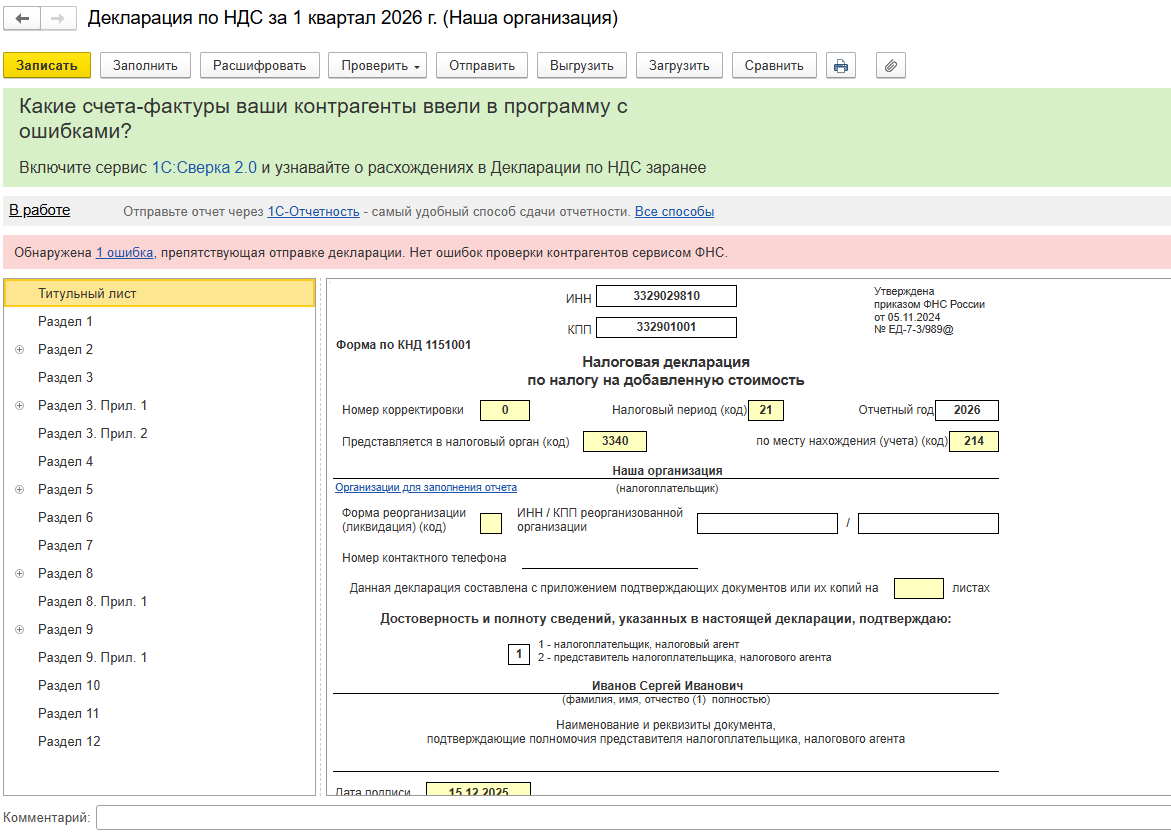1171x836 pixels.
Task: Click the reorganized organization ИНН field
Action: pos(767,523)
